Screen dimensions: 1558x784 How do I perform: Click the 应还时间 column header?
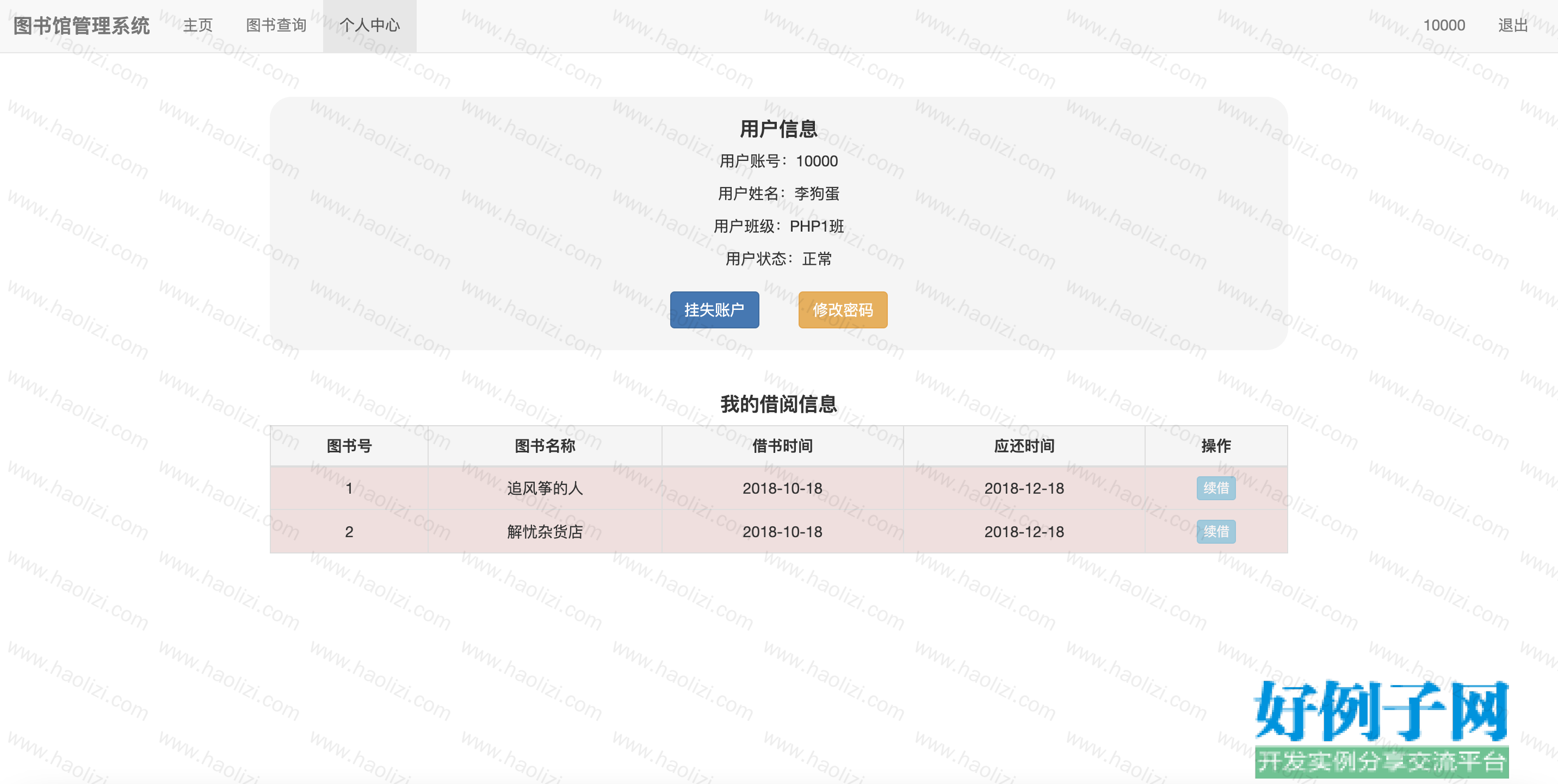pos(1024,446)
